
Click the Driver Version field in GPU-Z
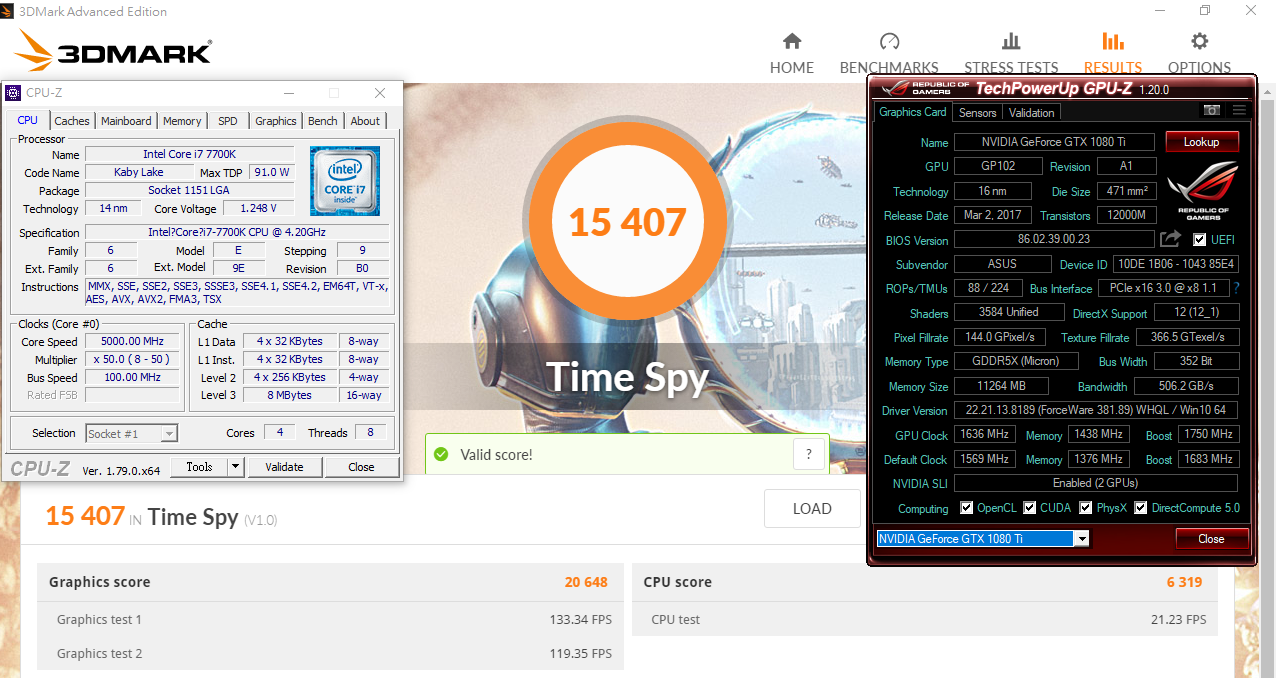coord(1096,410)
